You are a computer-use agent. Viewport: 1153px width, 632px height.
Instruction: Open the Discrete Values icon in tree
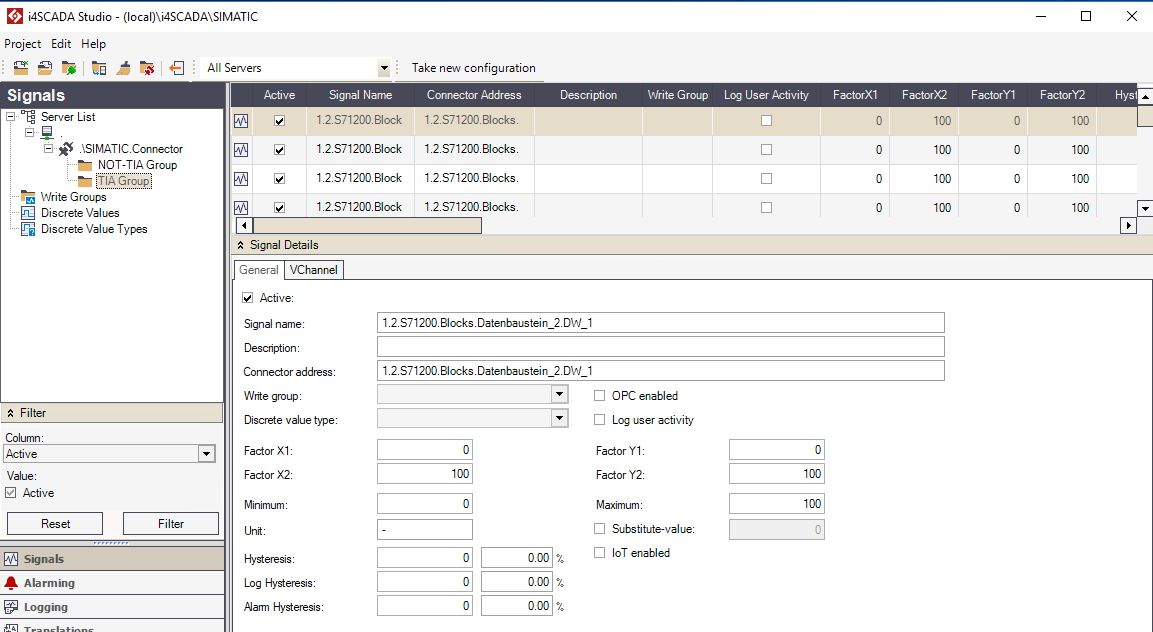pyautogui.click(x=28, y=213)
